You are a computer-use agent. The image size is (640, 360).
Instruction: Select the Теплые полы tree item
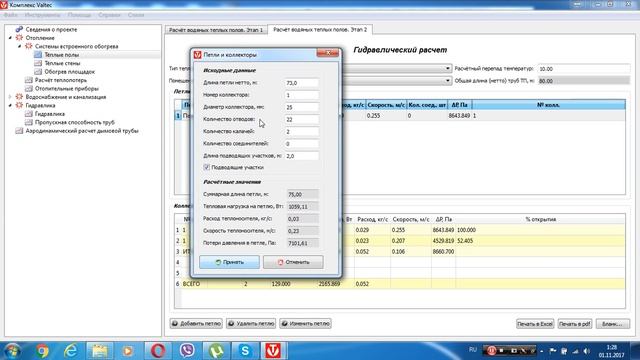62,55
